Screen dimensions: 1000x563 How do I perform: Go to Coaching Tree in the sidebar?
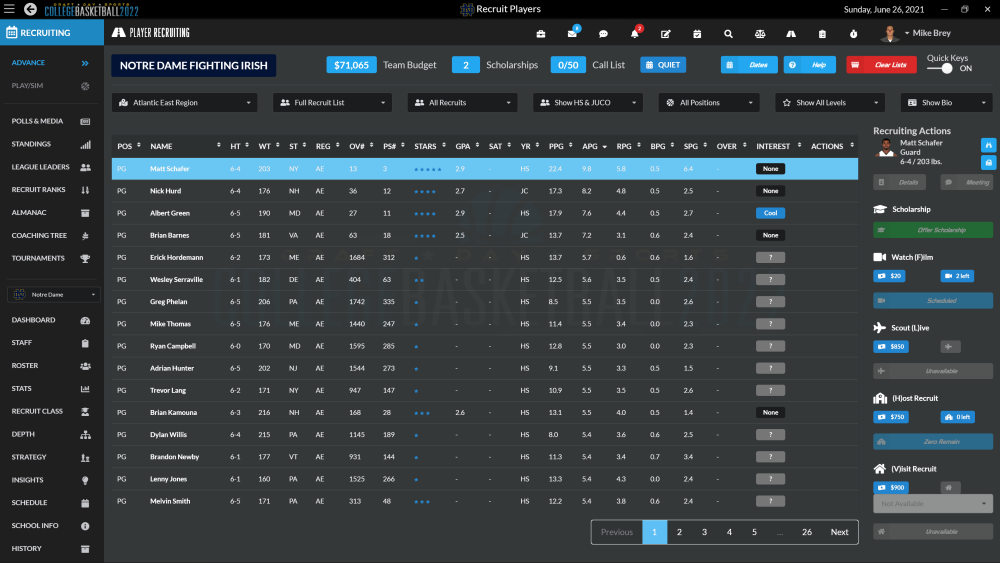[x=40, y=236]
